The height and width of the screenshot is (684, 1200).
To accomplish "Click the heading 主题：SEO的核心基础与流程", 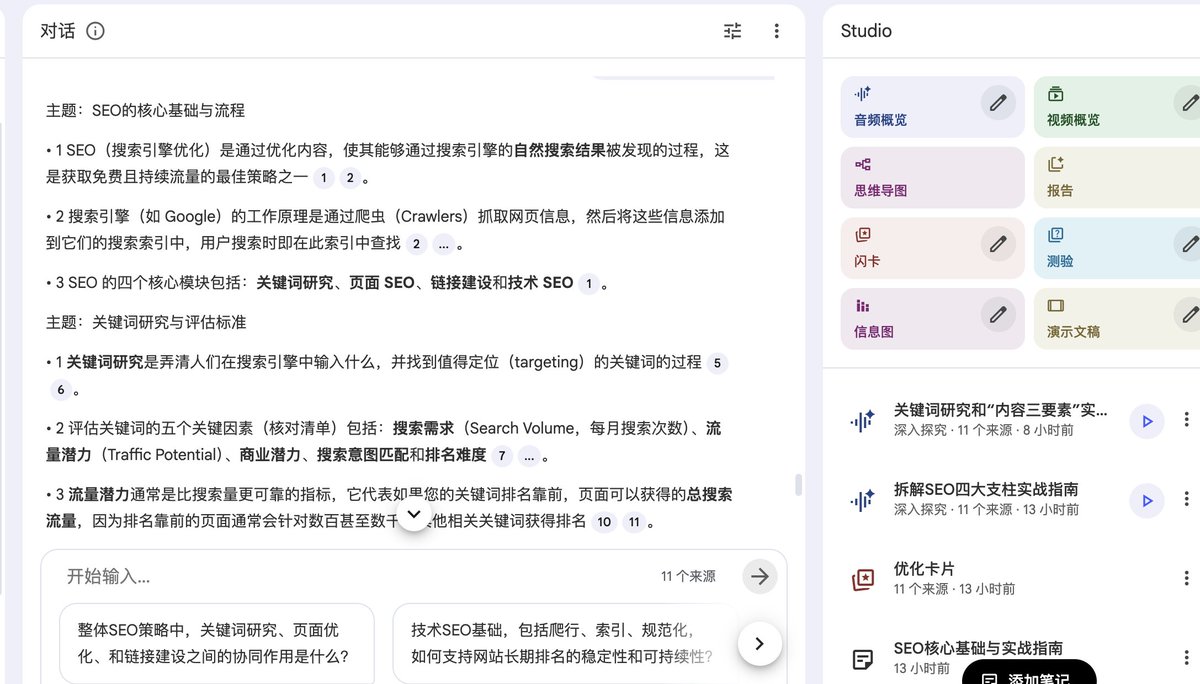I will tap(146, 110).
